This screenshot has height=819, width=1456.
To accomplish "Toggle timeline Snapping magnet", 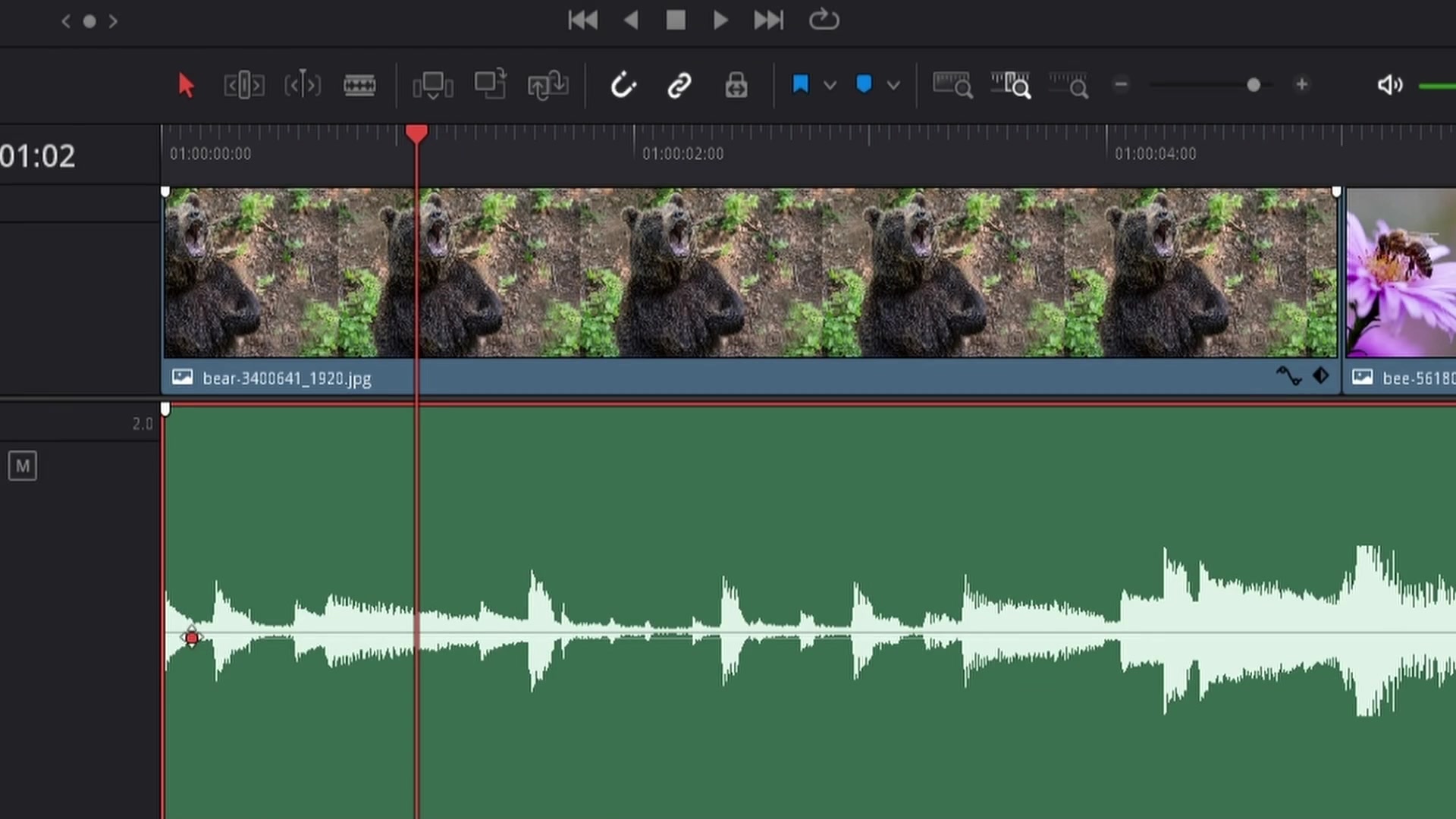I will pyautogui.click(x=623, y=85).
